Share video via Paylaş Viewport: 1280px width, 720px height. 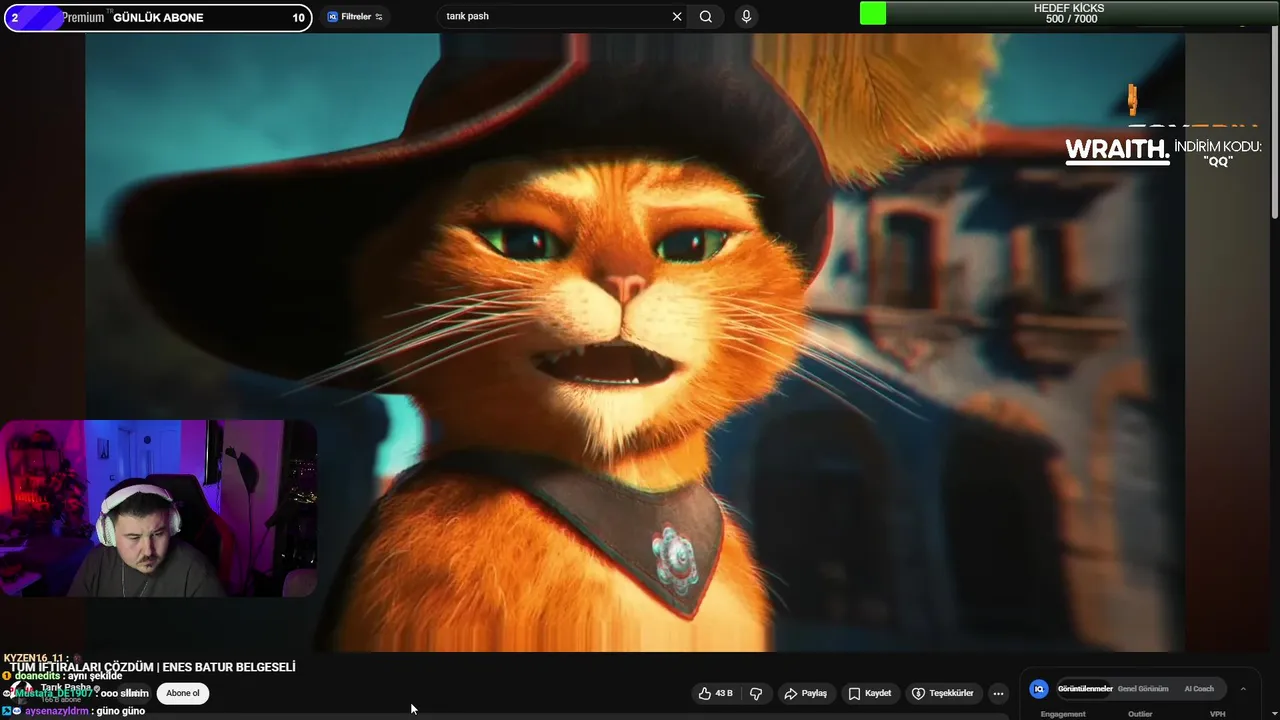click(805, 693)
